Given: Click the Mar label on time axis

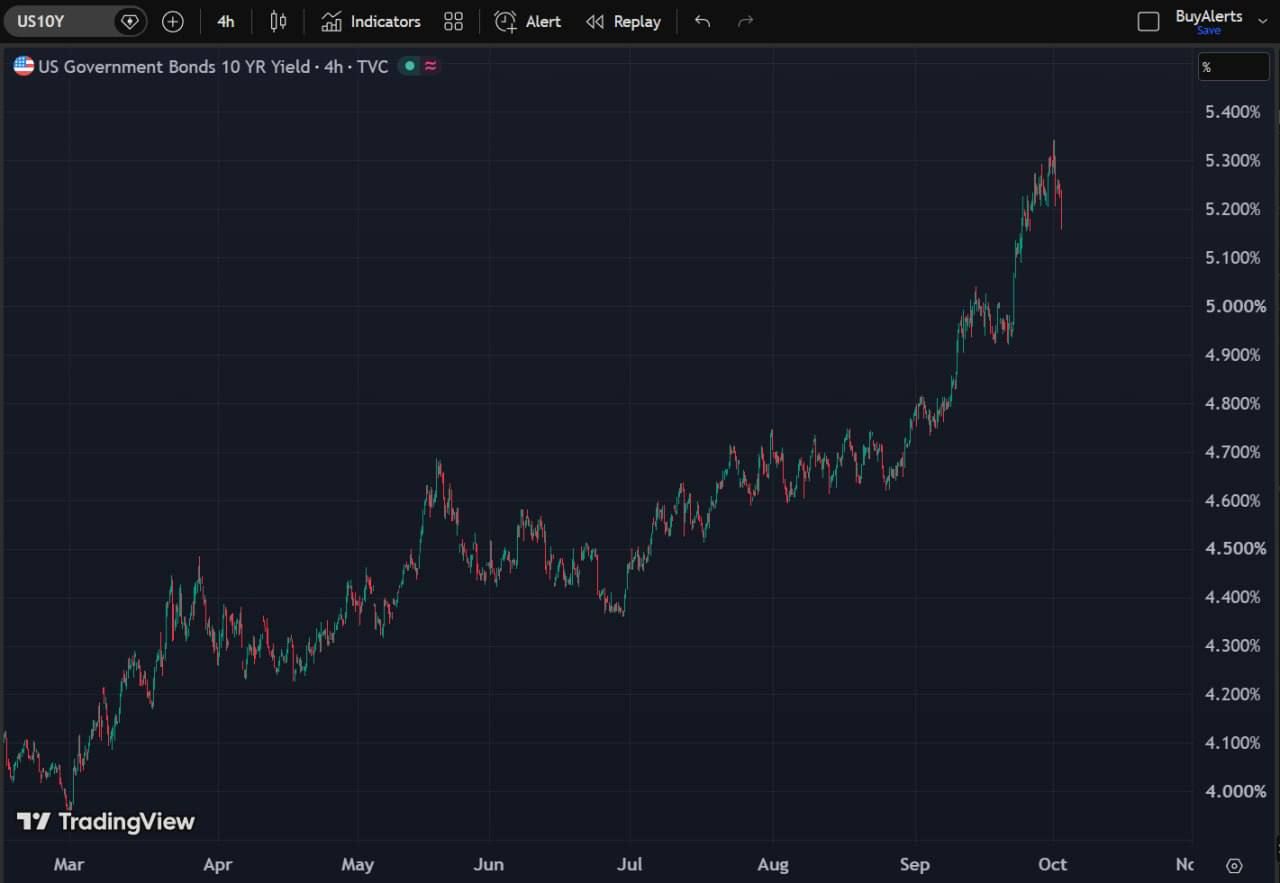Looking at the screenshot, I should click(x=69, y=865).
